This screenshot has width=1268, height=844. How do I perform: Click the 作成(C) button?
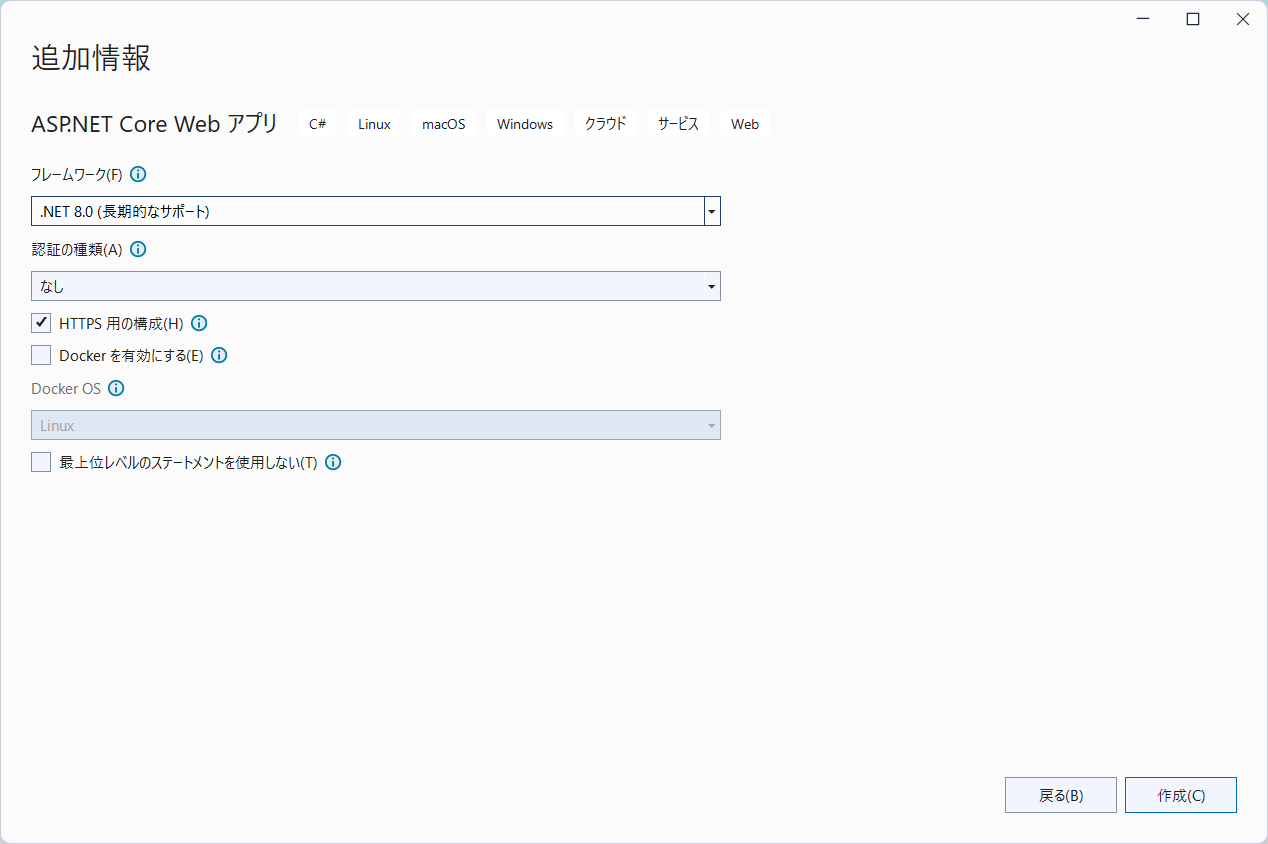tap(1181, 795)
